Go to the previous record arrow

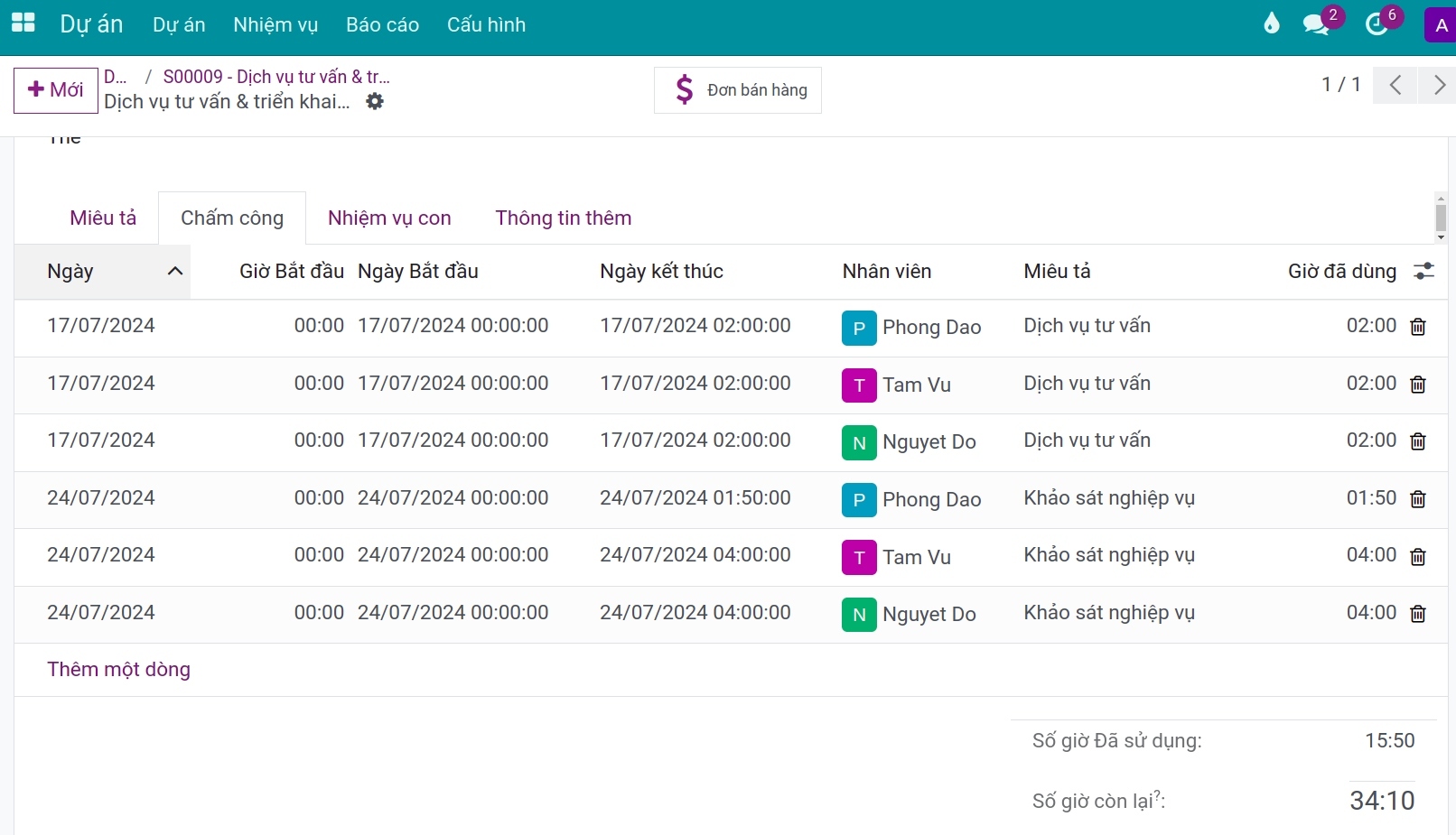pos(1395,86)
